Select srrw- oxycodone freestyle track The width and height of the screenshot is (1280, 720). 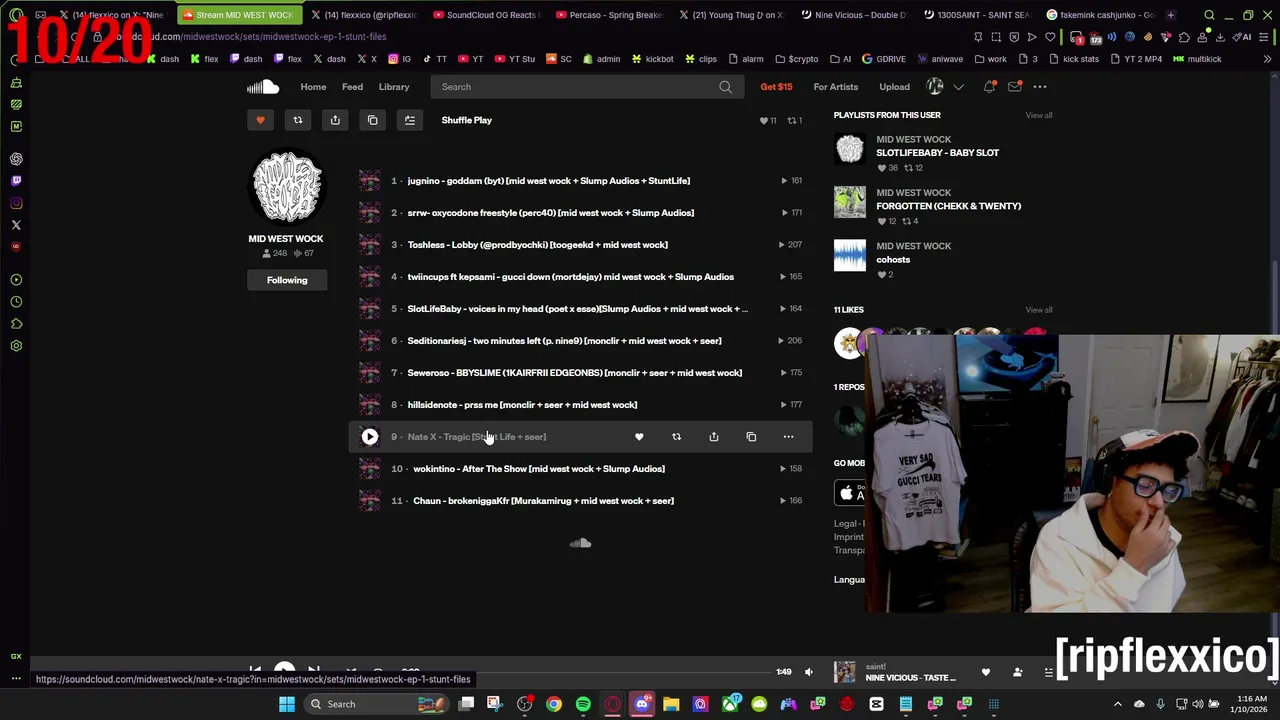click(x=550, y=213)
